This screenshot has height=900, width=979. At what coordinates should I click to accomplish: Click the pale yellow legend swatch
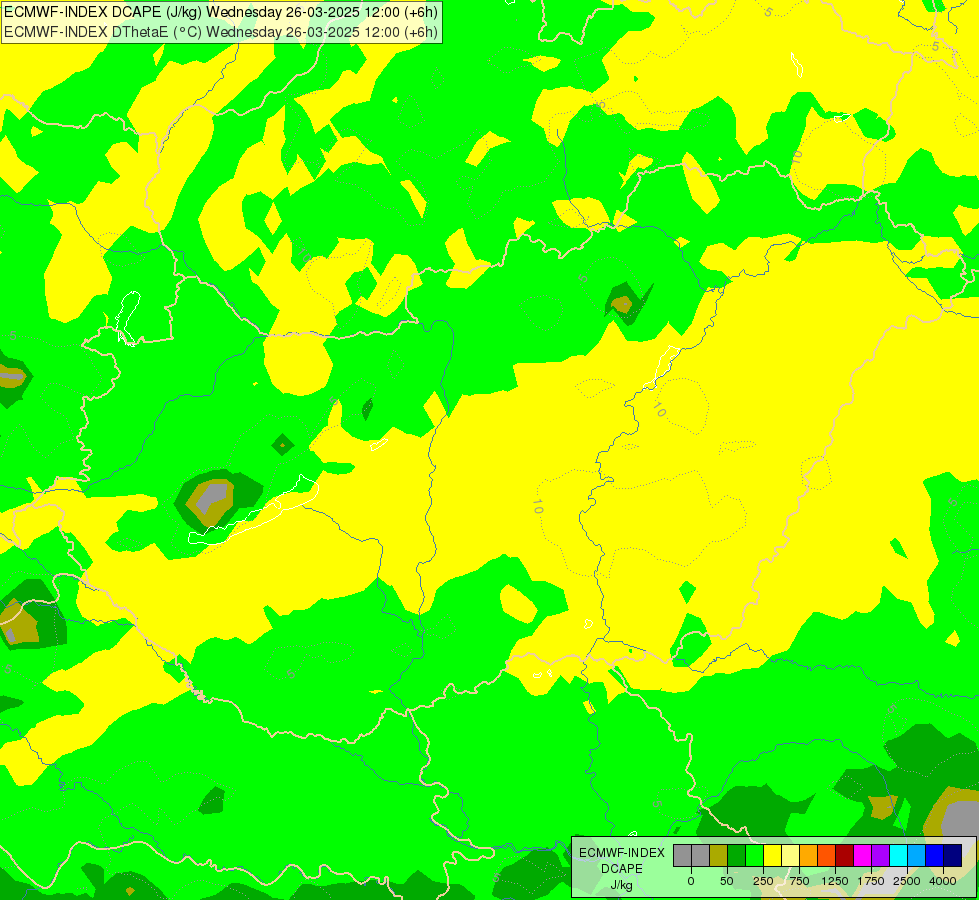tap(790, 855)
